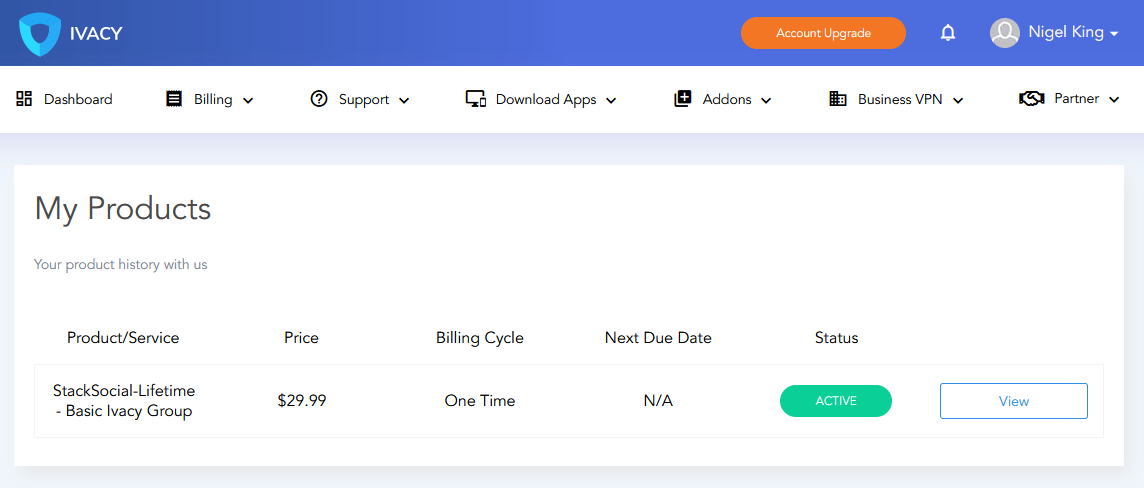This screenshot has width=1144, height=488.
Task: Open the Support menu label
Action: pos(363,99)
